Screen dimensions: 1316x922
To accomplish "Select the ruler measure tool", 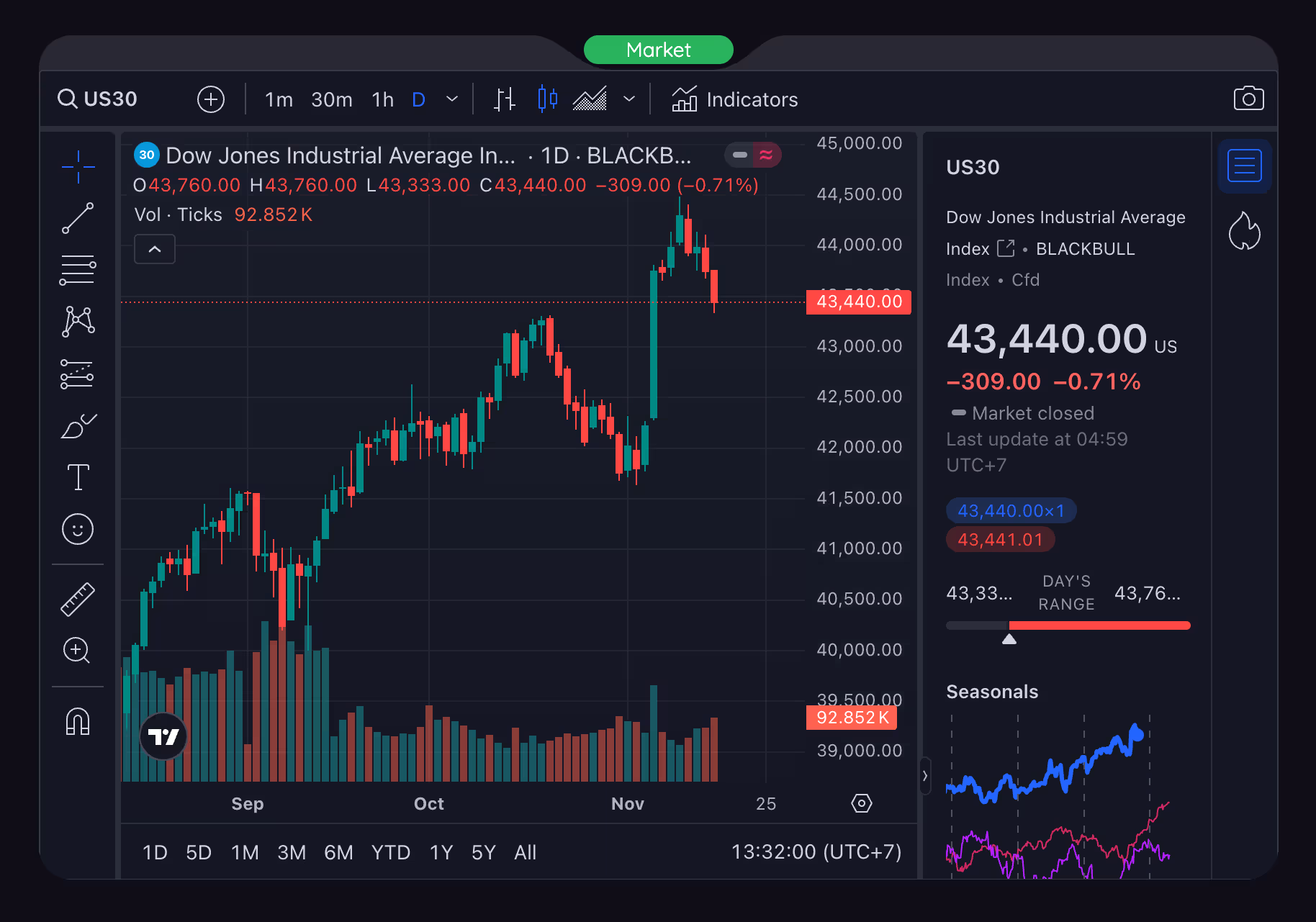I will (x=78, y=600).
